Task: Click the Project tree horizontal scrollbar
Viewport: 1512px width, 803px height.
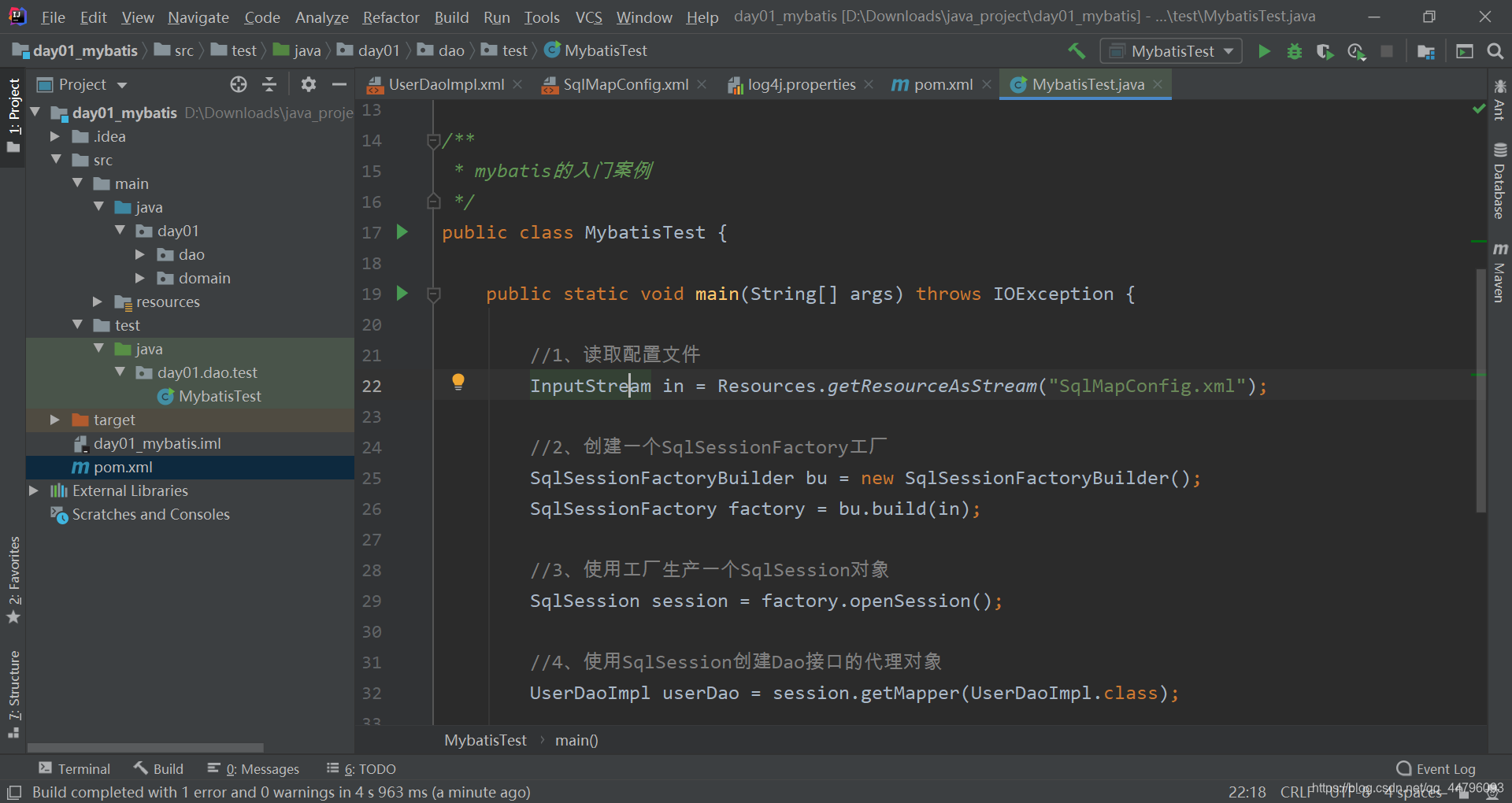Action: point(146,748)
